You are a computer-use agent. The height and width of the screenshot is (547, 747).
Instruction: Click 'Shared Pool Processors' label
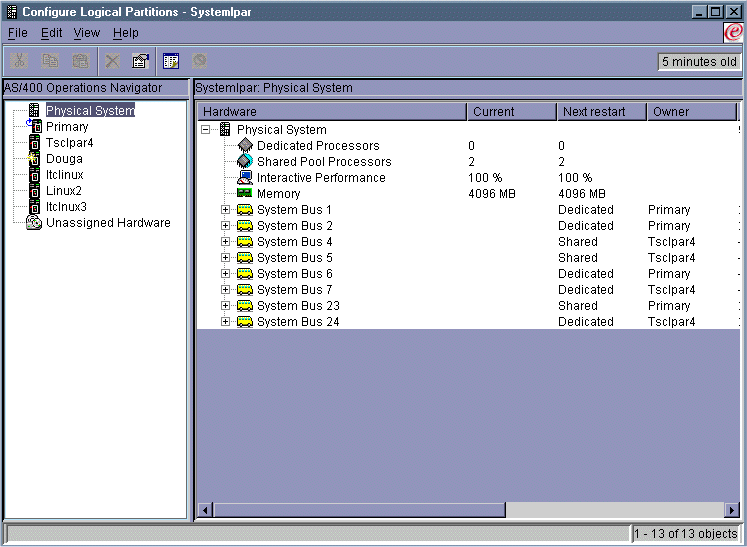click(x=324, y=162)
